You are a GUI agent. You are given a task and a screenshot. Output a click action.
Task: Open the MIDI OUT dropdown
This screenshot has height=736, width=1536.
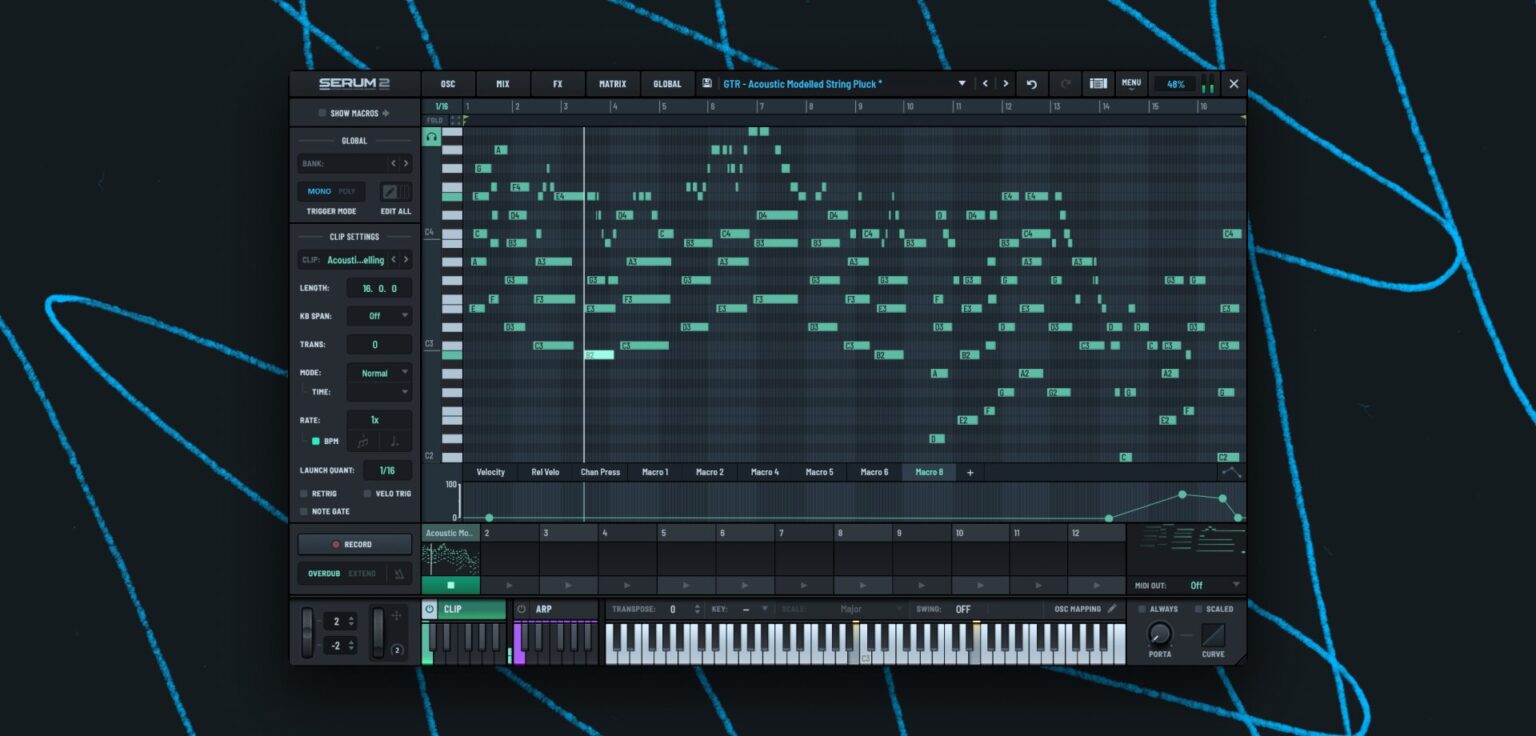click(x=1219, y=584)
